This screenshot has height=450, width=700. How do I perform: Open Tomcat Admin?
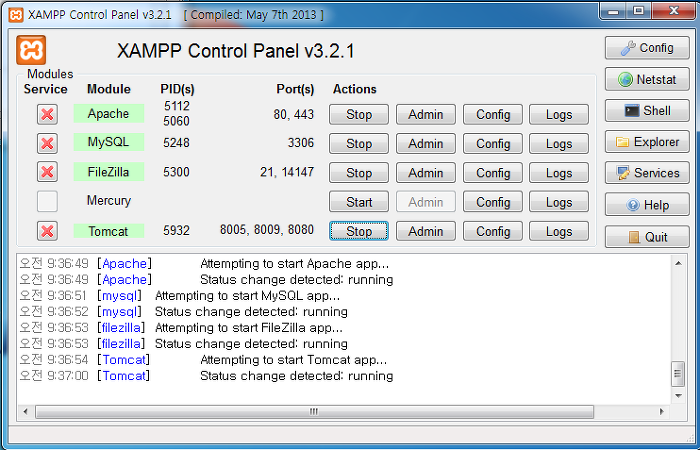[426, 231]
